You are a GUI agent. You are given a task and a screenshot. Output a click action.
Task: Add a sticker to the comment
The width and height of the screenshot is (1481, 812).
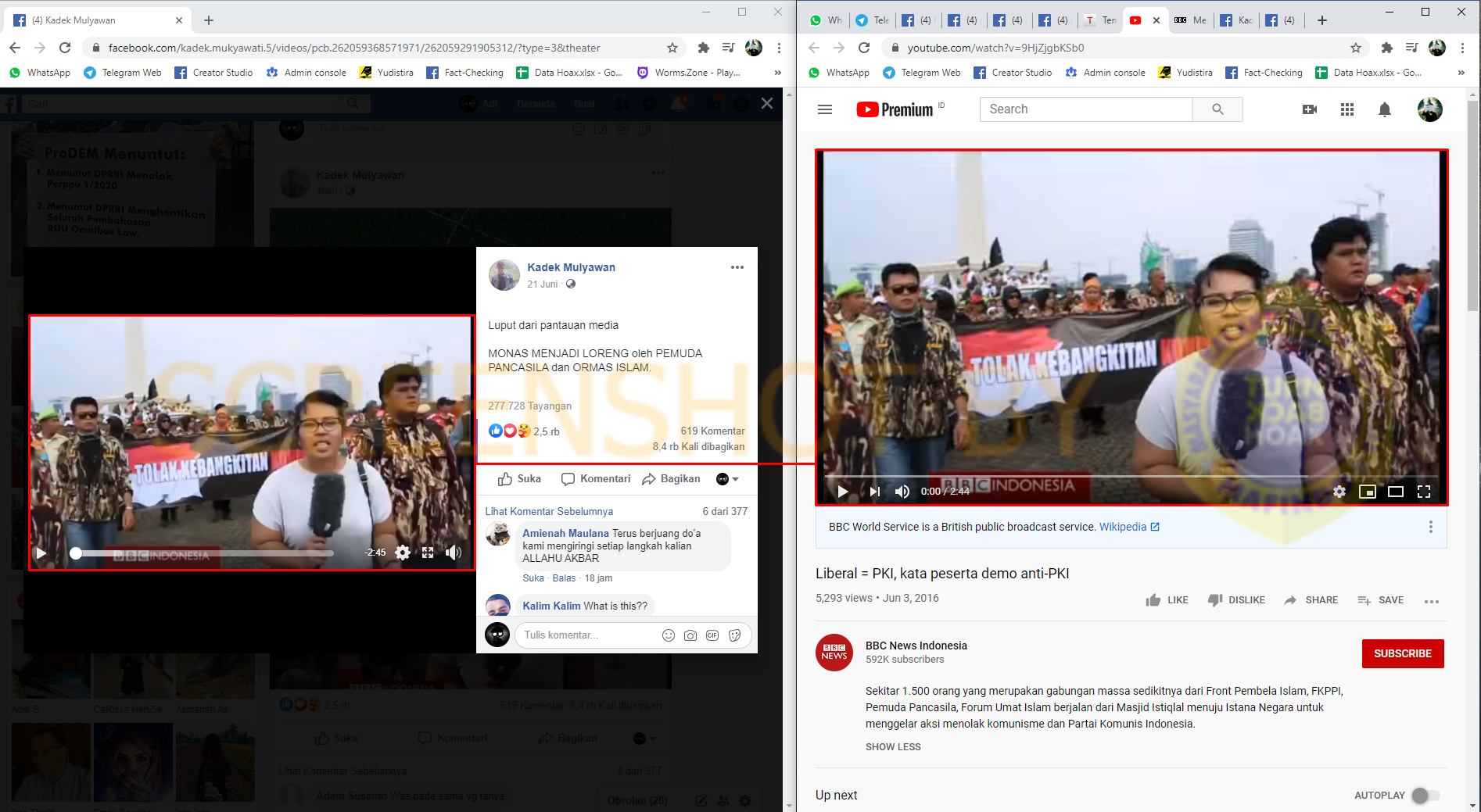734,635
